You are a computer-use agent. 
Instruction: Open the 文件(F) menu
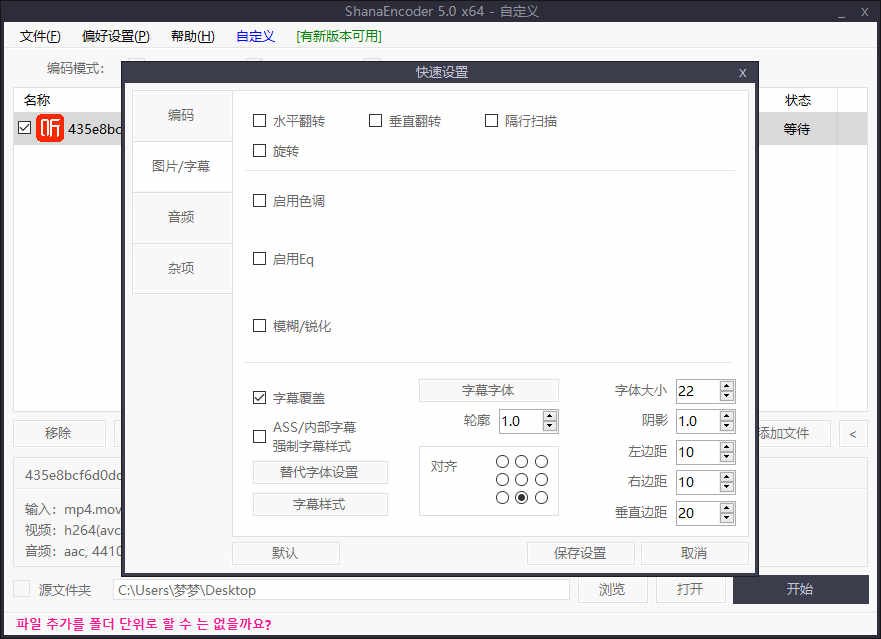click(x=40, y=37)
